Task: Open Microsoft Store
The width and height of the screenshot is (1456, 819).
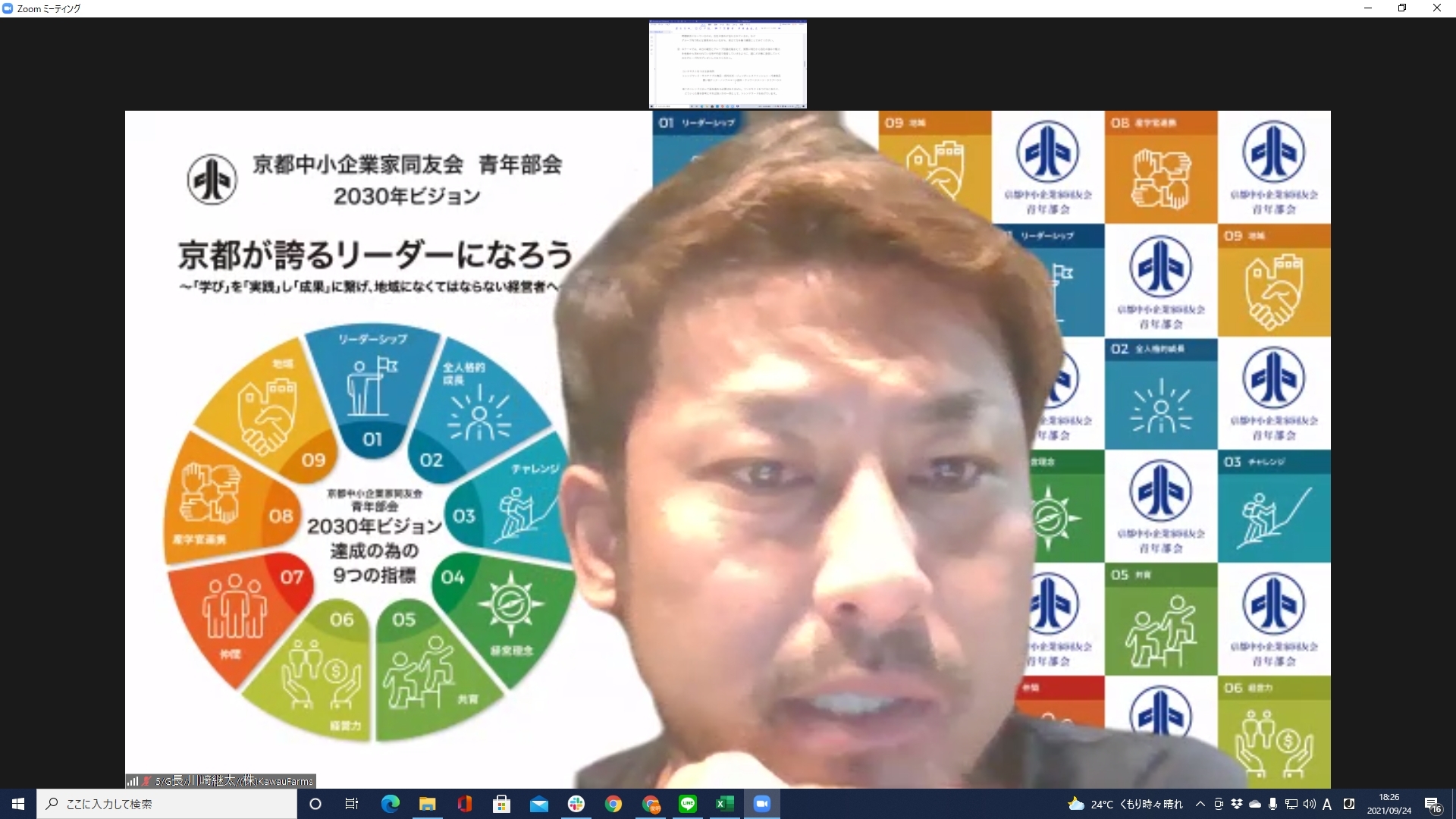Action: click(x=501, y=804)
